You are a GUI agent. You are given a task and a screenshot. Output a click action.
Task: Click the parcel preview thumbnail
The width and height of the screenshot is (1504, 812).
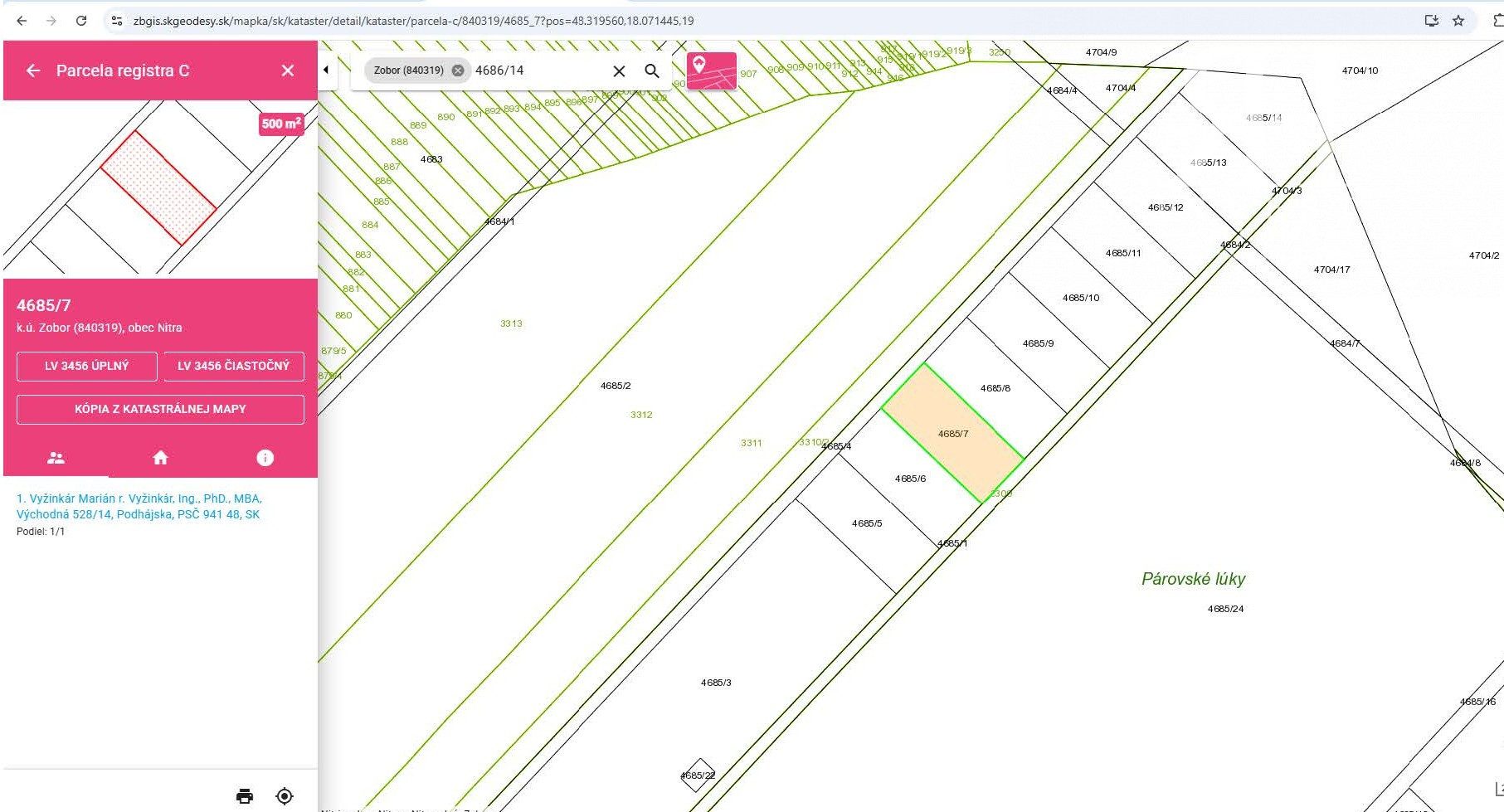click(x=159, y=188)
